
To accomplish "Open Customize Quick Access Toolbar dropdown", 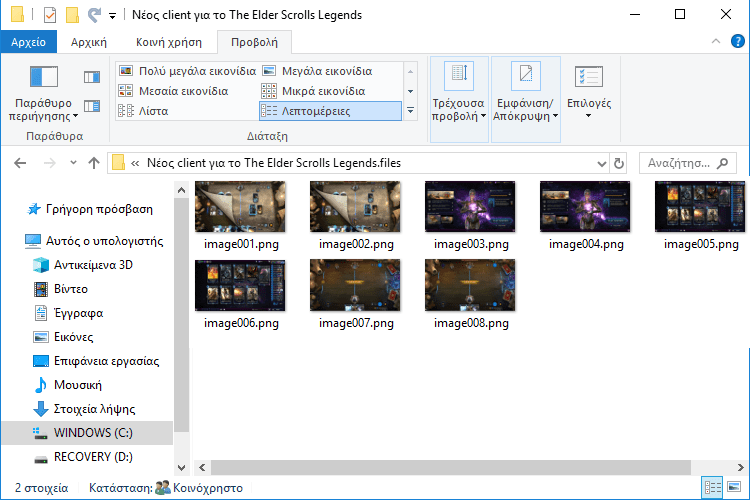I will coord(112,16).
